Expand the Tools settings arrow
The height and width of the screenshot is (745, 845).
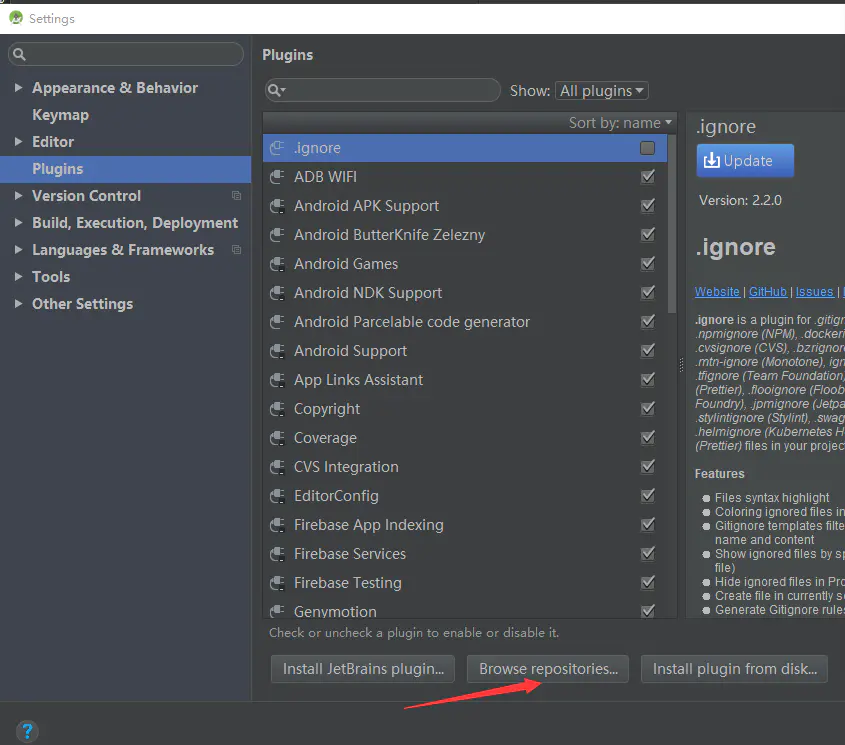[x=18, y=277]
